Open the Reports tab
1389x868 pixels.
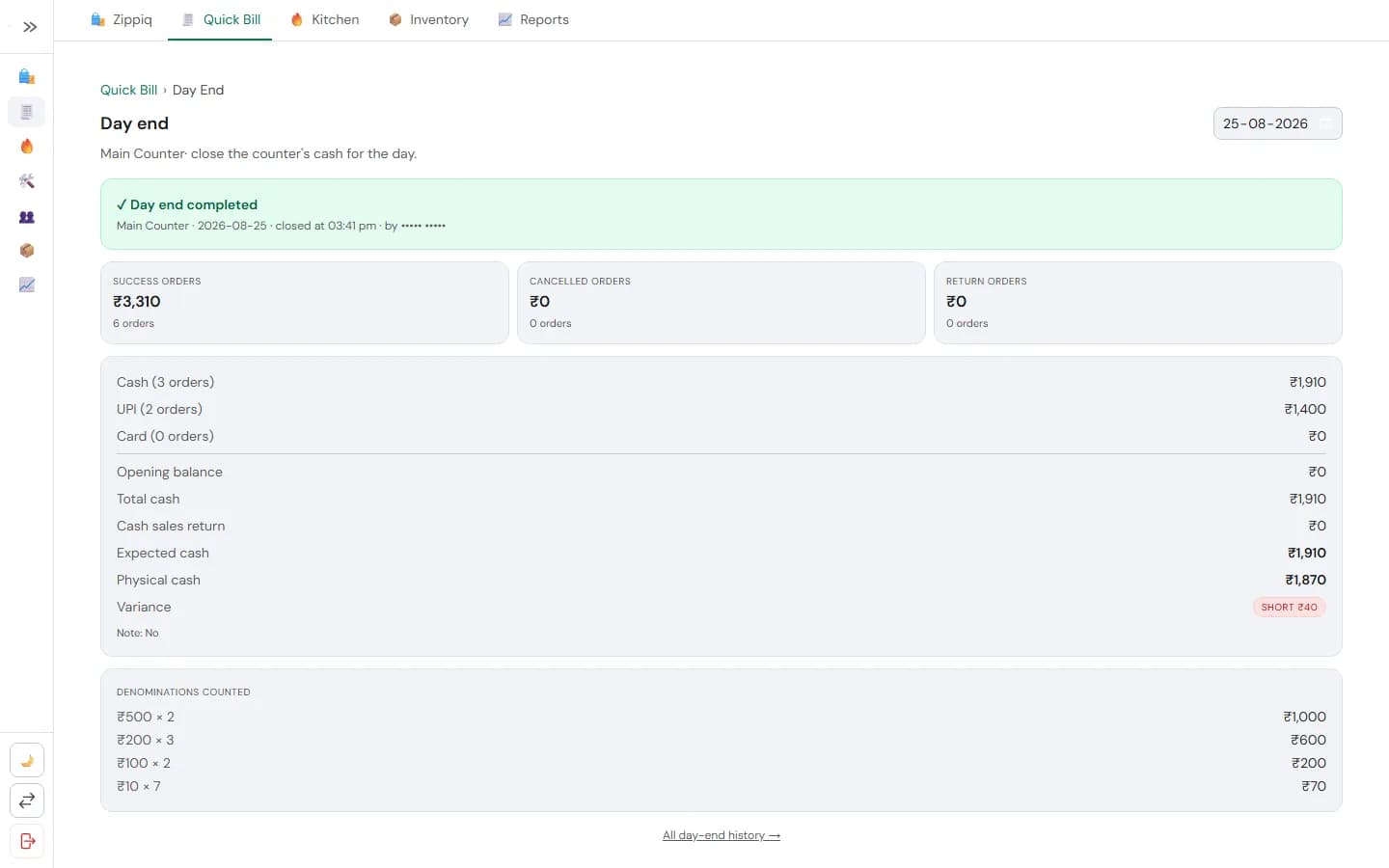533,19
